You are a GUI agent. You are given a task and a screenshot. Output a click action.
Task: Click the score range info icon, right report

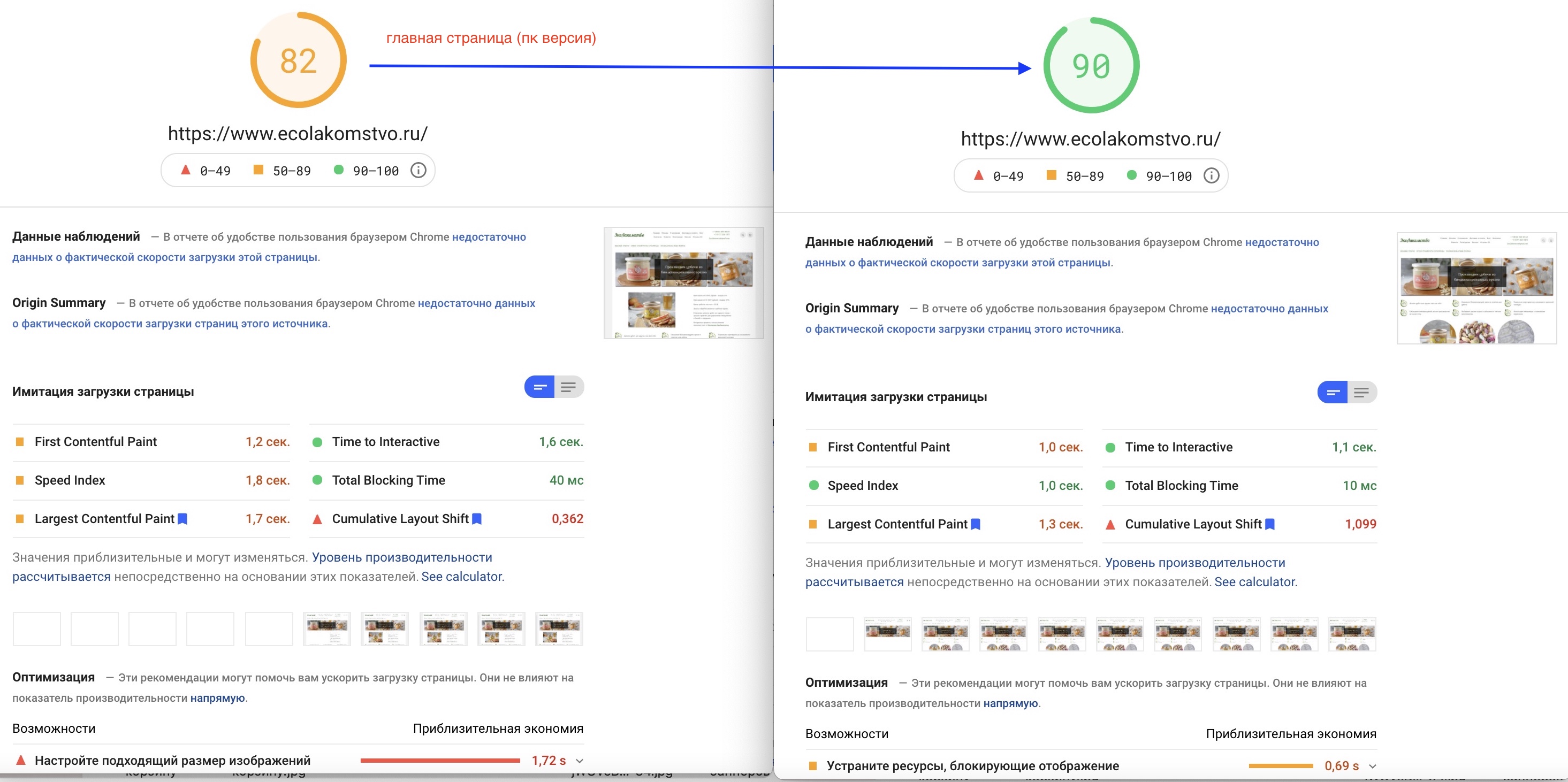coord(1211,176)
